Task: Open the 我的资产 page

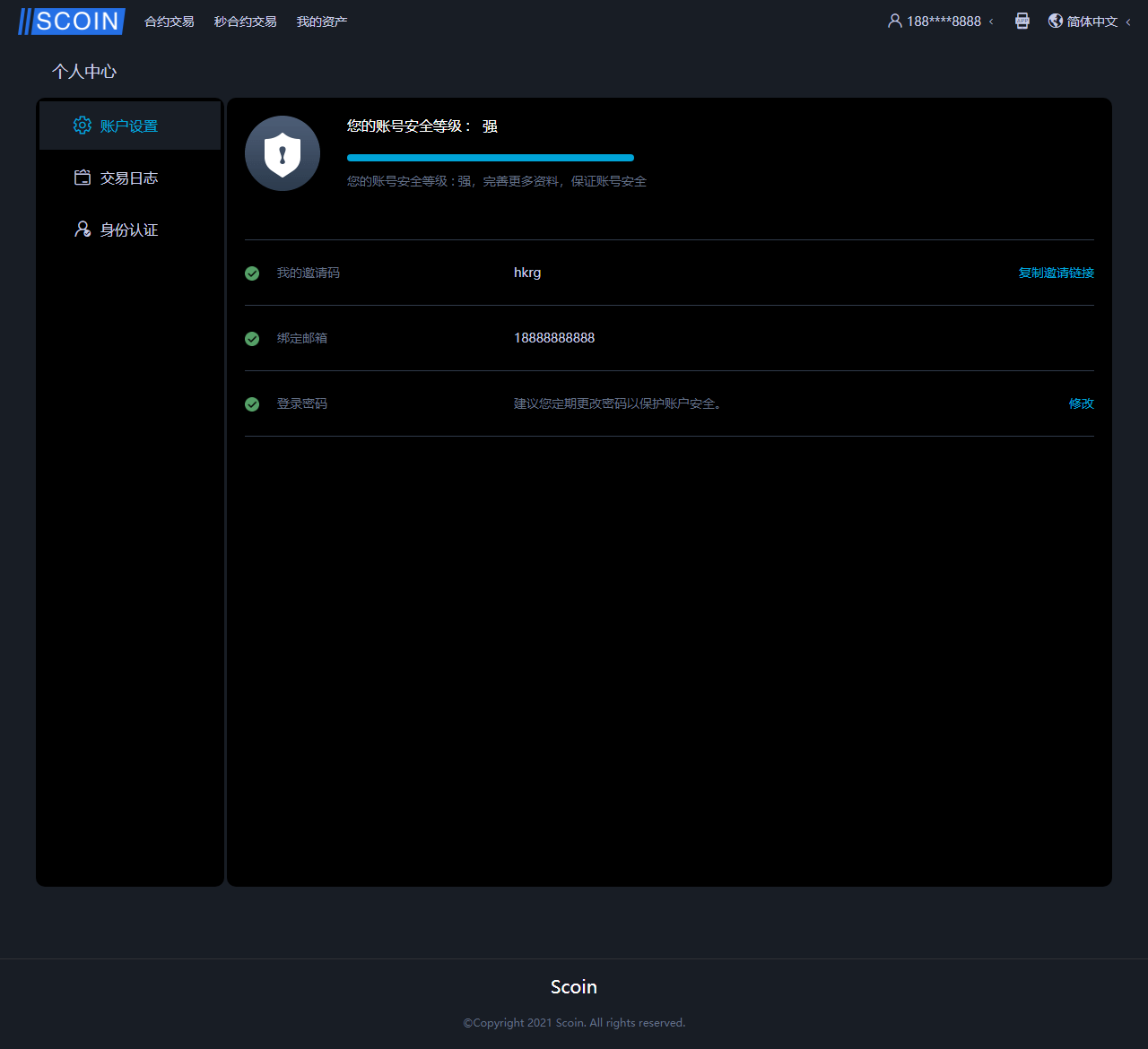Action: coord(321,22)
